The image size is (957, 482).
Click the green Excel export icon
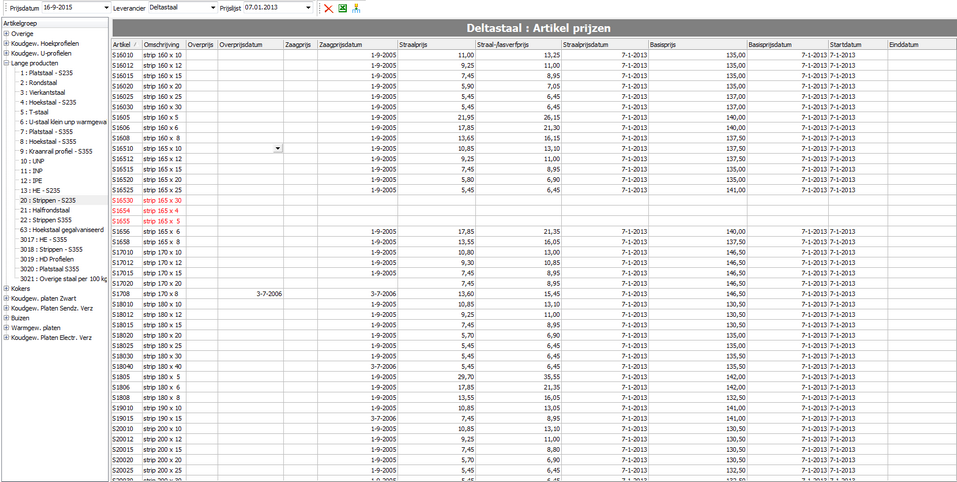point(342,9)
